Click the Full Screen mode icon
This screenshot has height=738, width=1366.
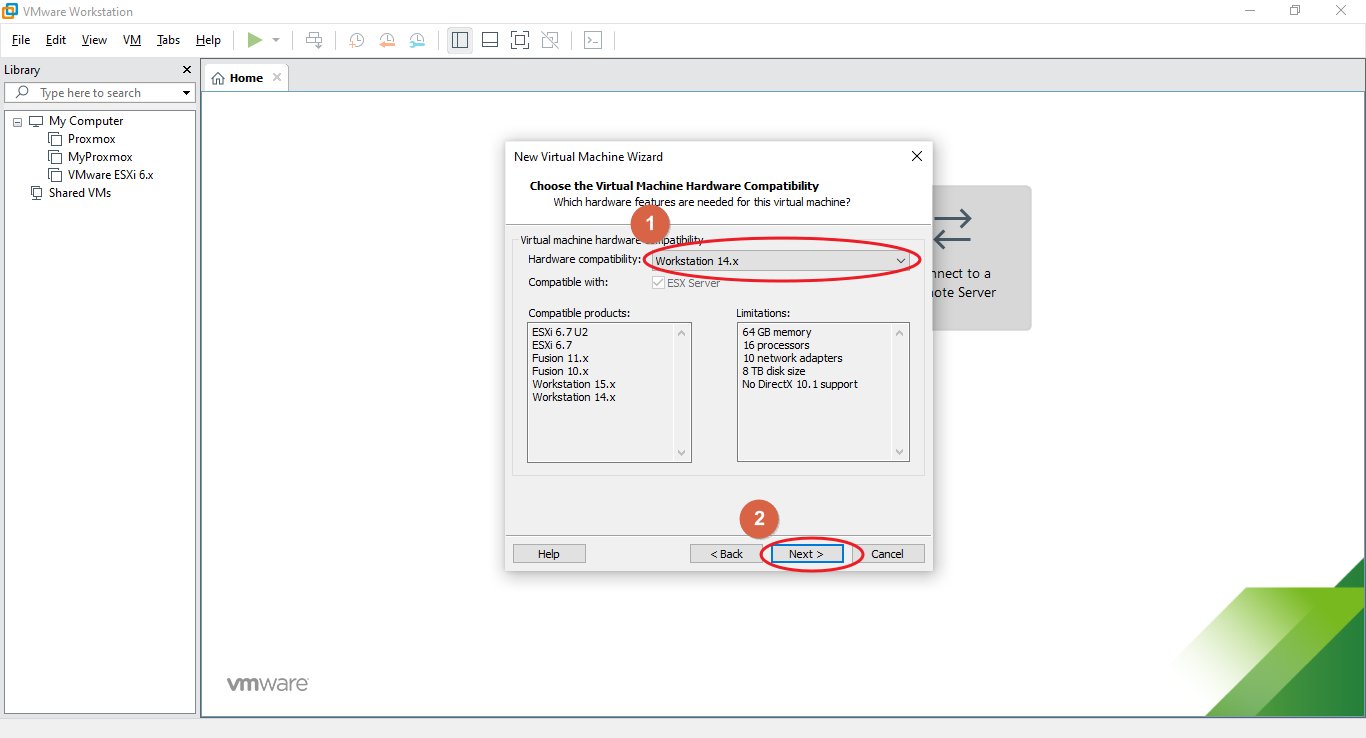pos(520,40)
